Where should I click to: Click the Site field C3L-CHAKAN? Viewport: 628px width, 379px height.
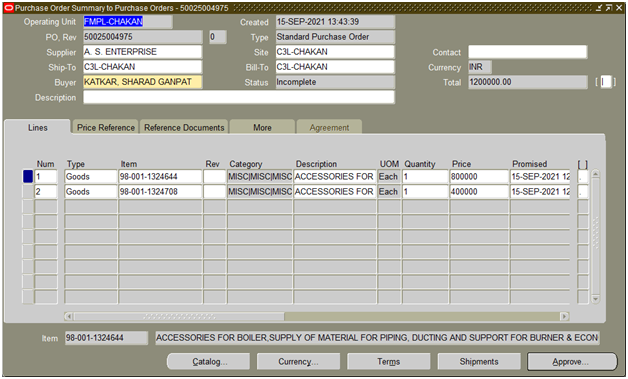coord(335,52)
